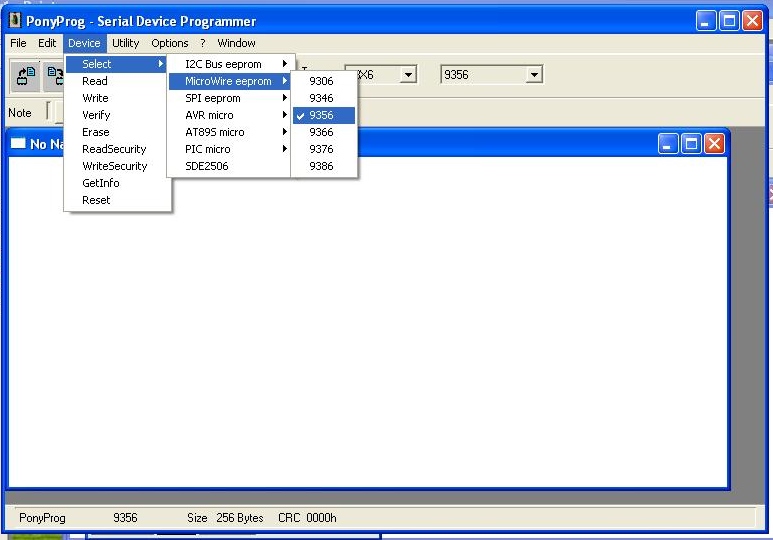Open the 9356 device type dropdown
This screenshot has height=540, width=773.
[x=534, y=75]
